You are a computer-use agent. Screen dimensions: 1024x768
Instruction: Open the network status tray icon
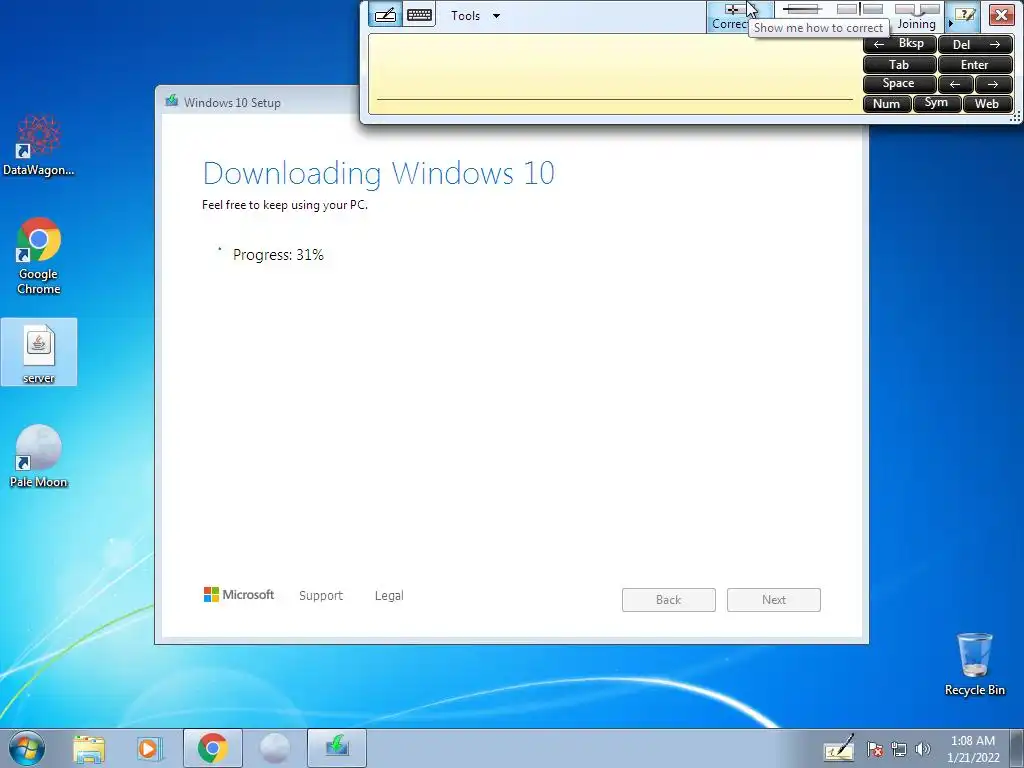point(899,749)
